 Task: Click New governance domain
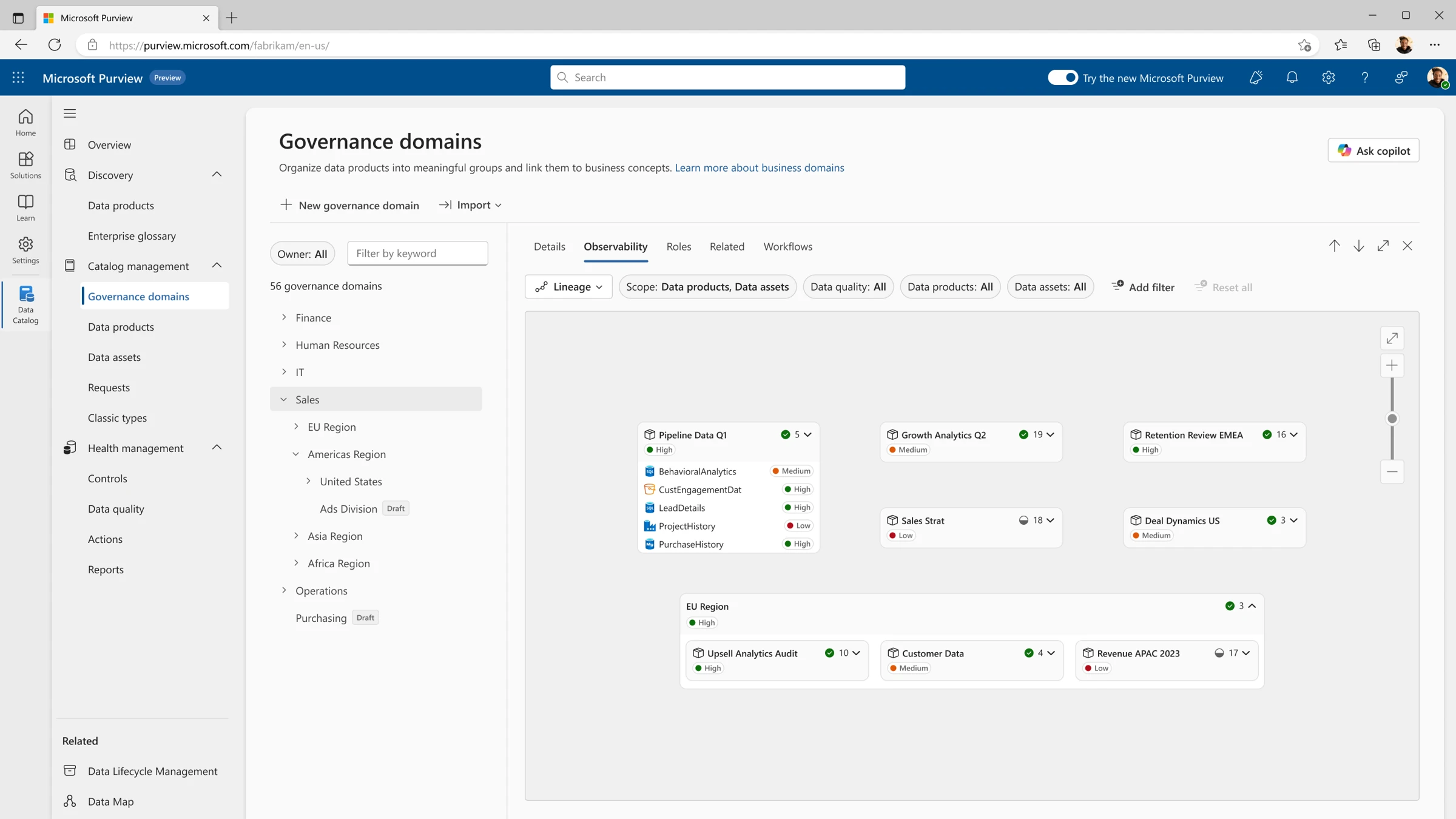[x=349, y=205]
